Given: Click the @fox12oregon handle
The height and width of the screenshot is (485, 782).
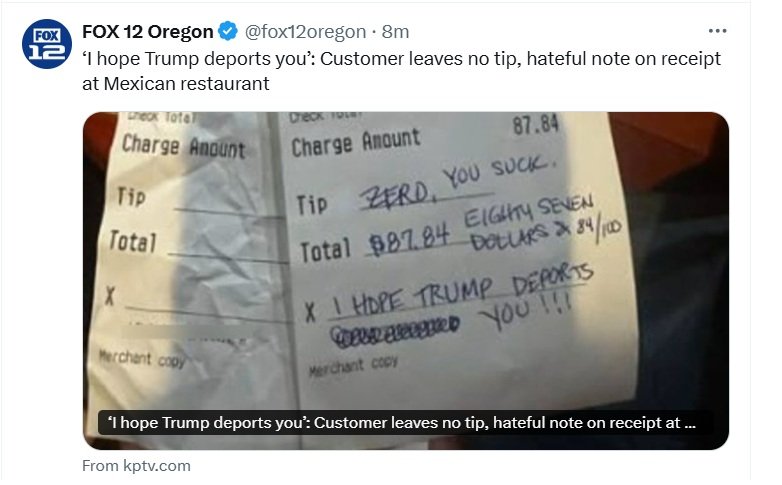Looking at the screenshot, I should (x=305, y=31).
